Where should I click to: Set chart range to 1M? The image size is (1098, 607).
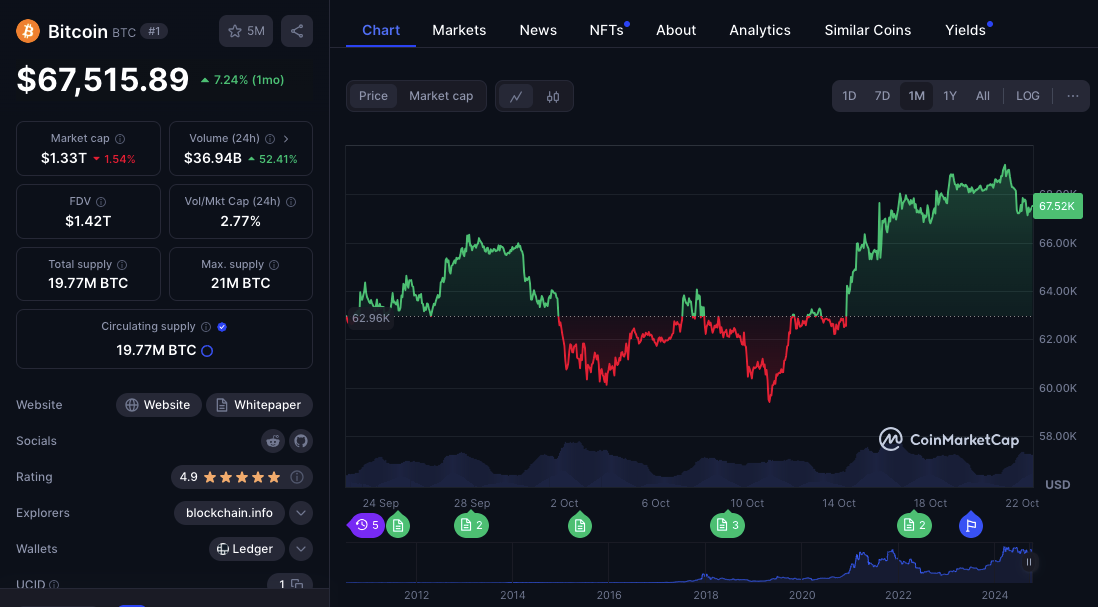(x=917, y=96)
